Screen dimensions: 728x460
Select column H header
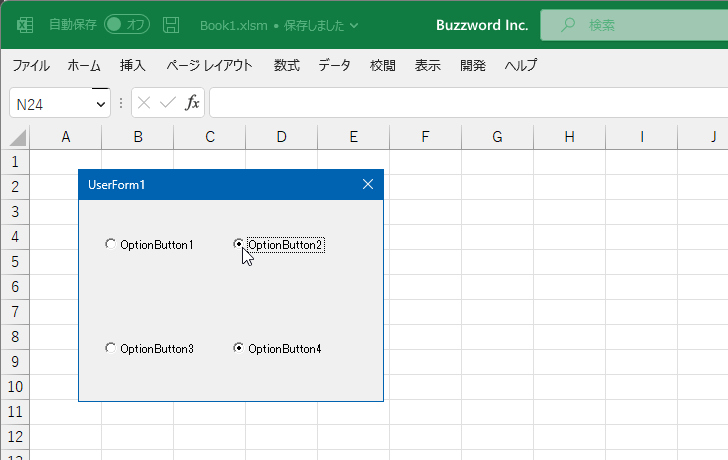570,137
